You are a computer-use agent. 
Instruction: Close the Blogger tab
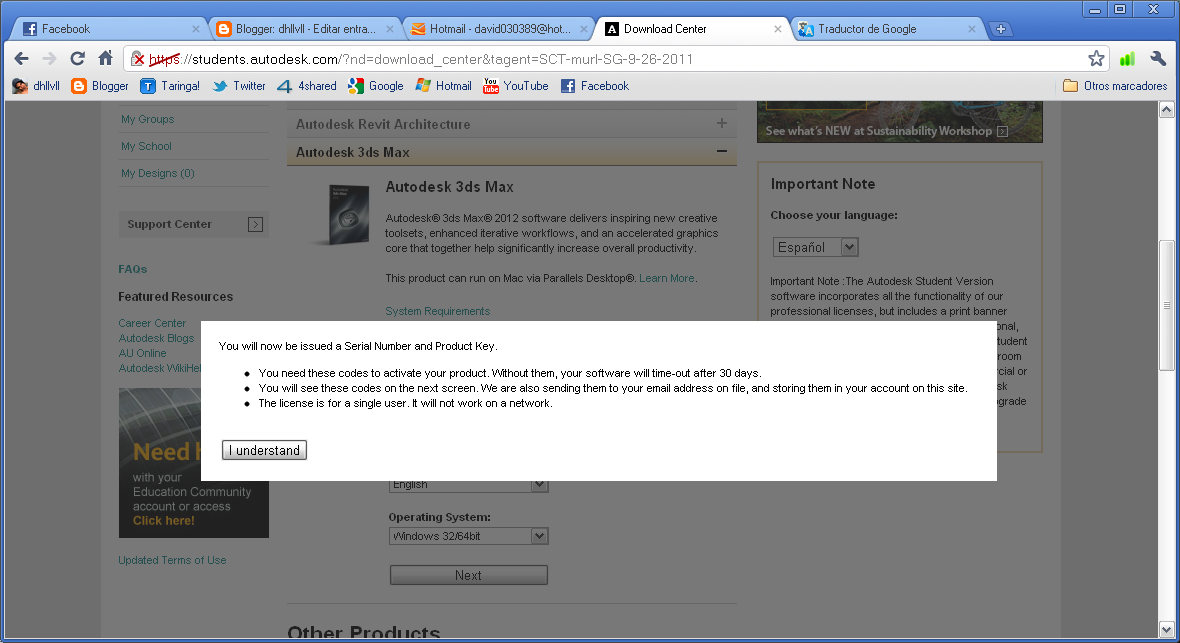tap(390, 29)
